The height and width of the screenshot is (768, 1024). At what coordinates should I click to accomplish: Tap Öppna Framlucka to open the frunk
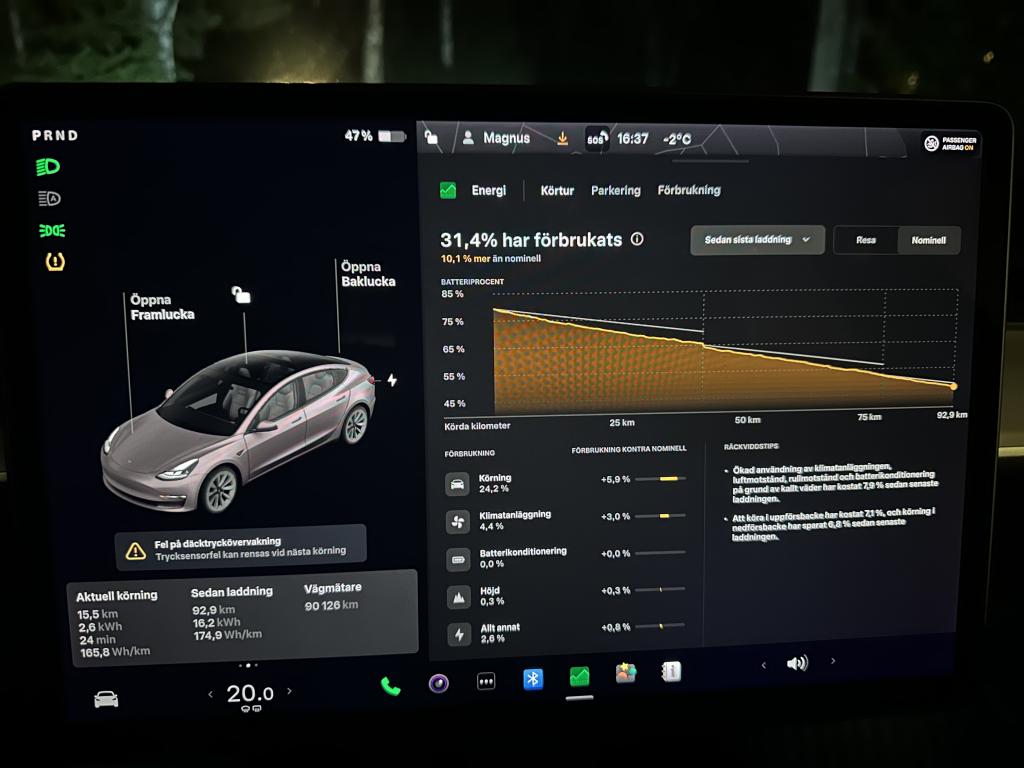pos(161,307)
